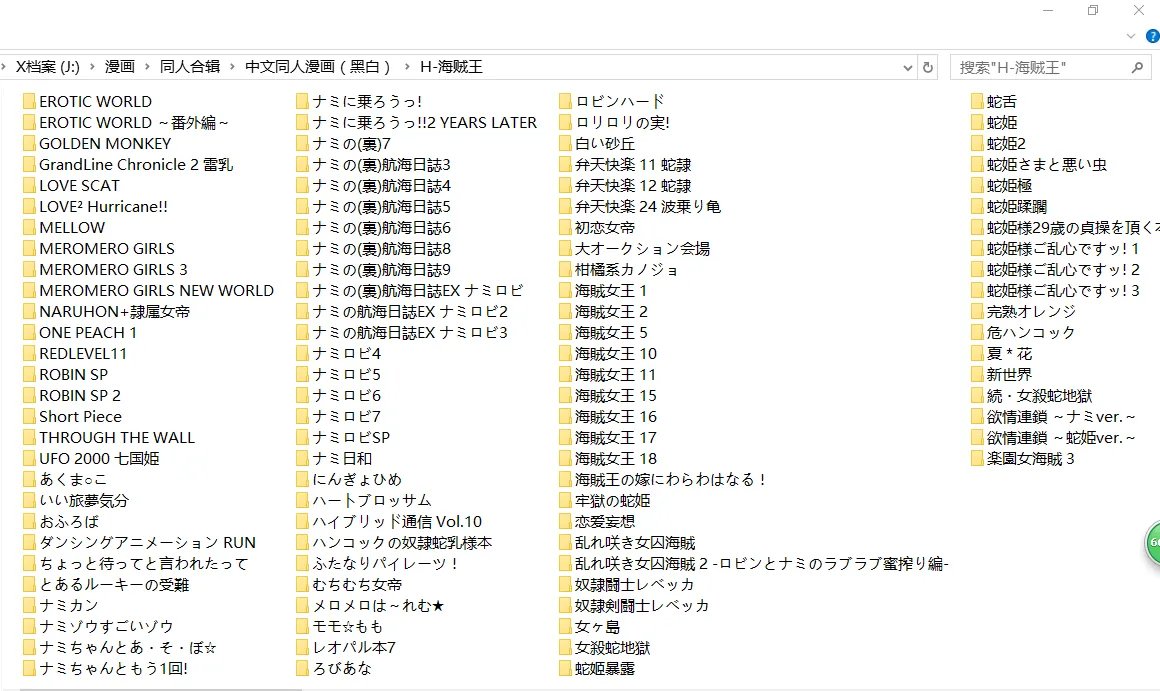Select the THROUGH THE WALL folder
The height and width of the screenshot is (691, 1160).
pos(116,438)
